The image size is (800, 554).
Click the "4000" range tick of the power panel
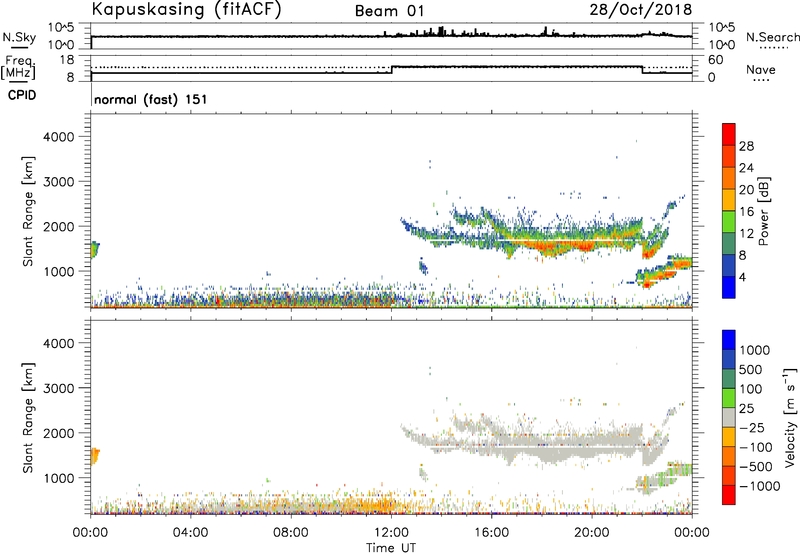[59, 137]
